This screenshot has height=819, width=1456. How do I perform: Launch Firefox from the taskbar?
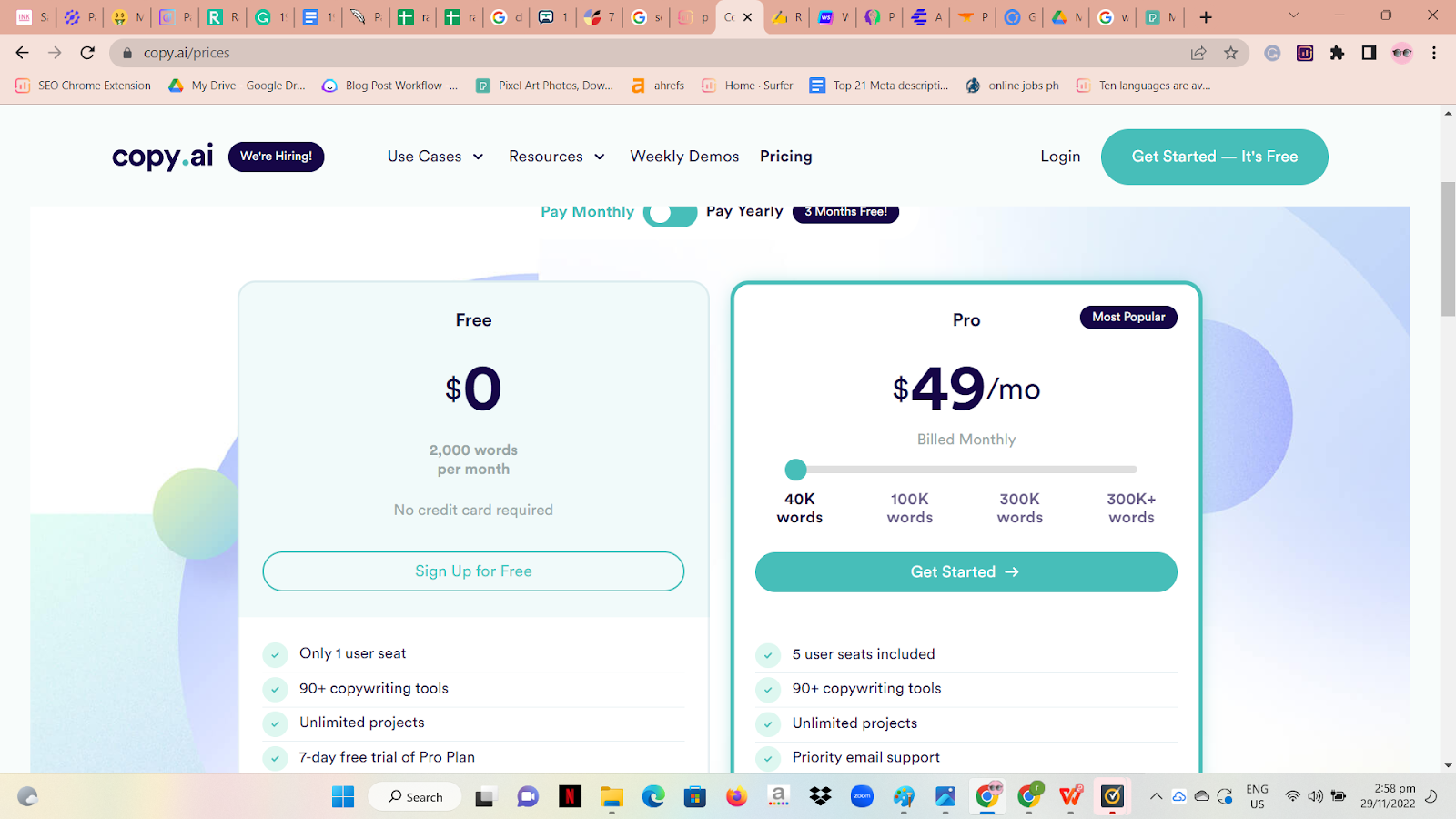click(736, 797)
